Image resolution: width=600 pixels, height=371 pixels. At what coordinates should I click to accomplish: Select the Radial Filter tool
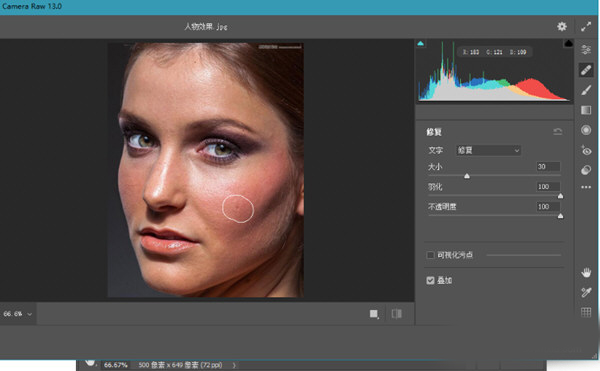click(x=586, y=130)
